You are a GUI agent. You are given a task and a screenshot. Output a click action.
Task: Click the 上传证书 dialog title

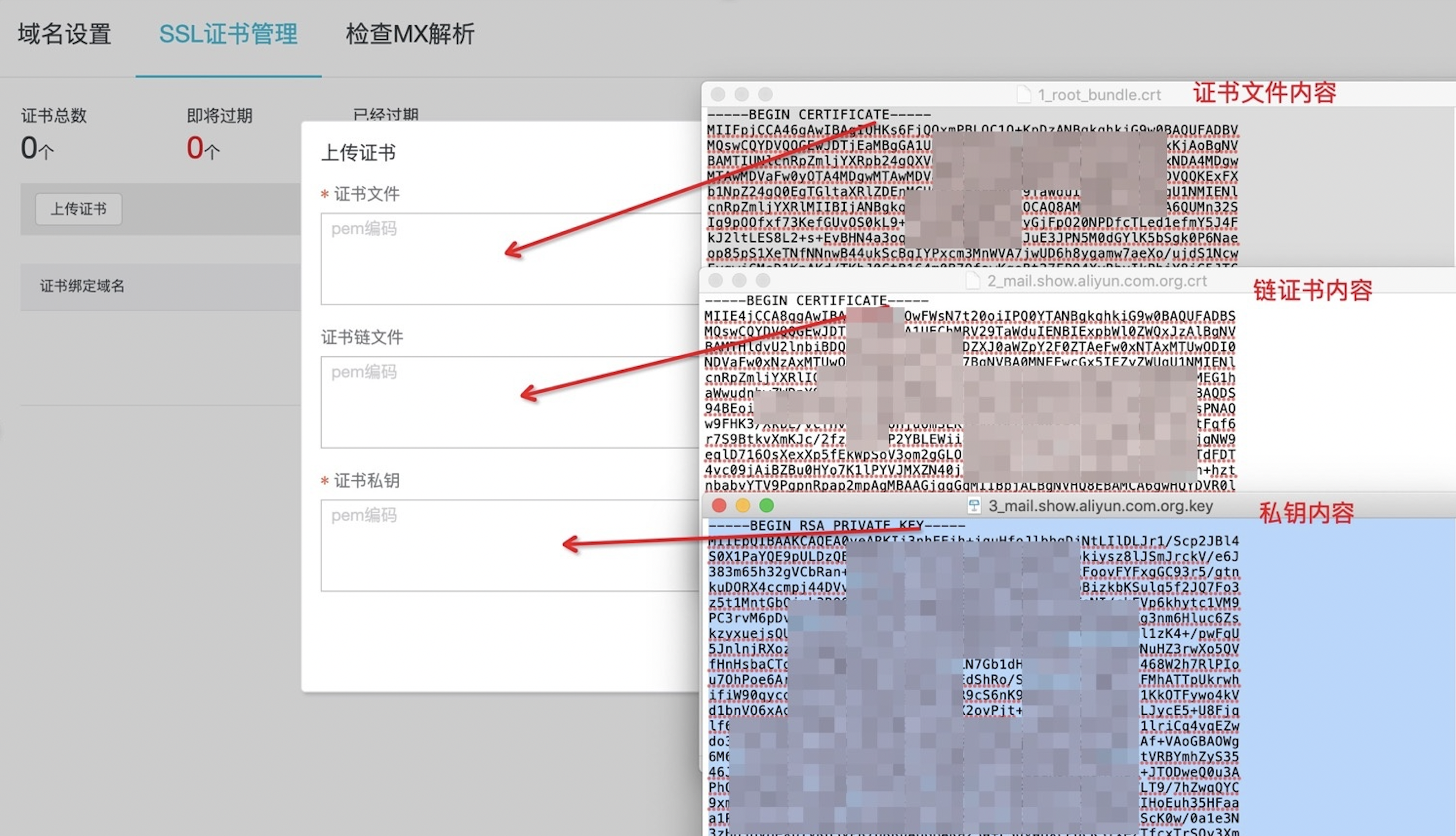click(358, 153)
